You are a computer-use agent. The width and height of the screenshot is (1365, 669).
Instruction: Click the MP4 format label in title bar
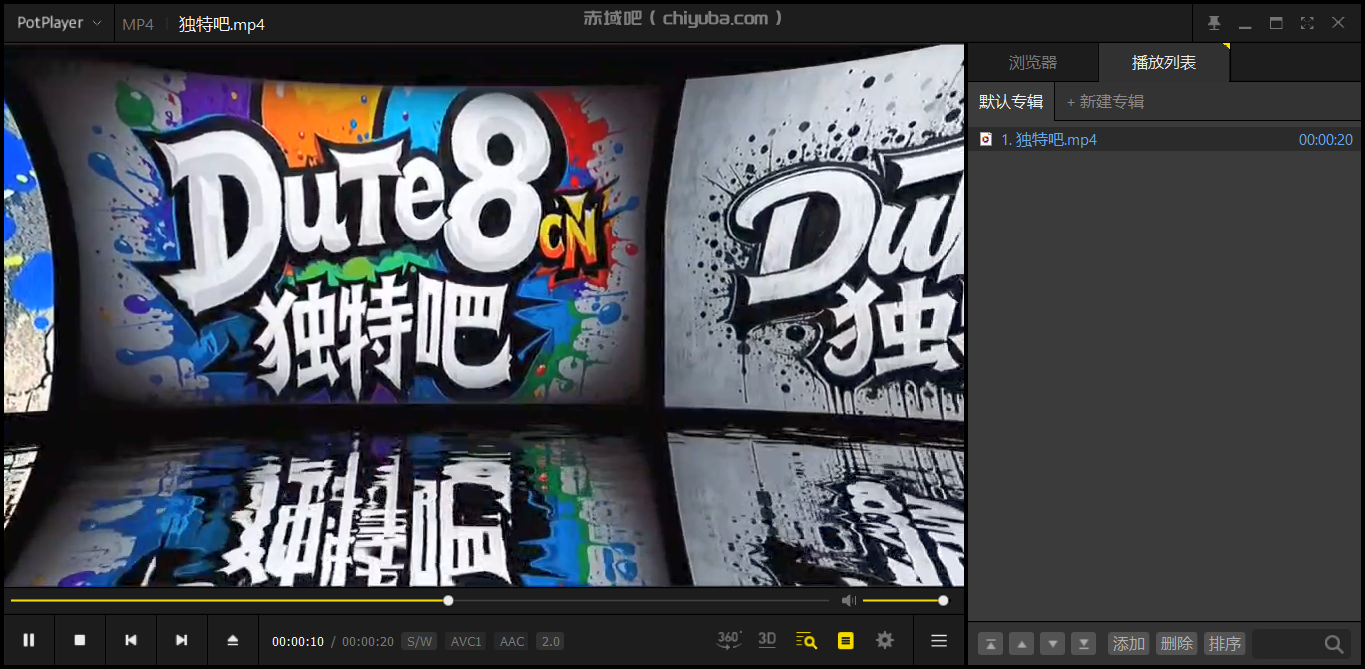pyautogui.click(x=138, y=24)
